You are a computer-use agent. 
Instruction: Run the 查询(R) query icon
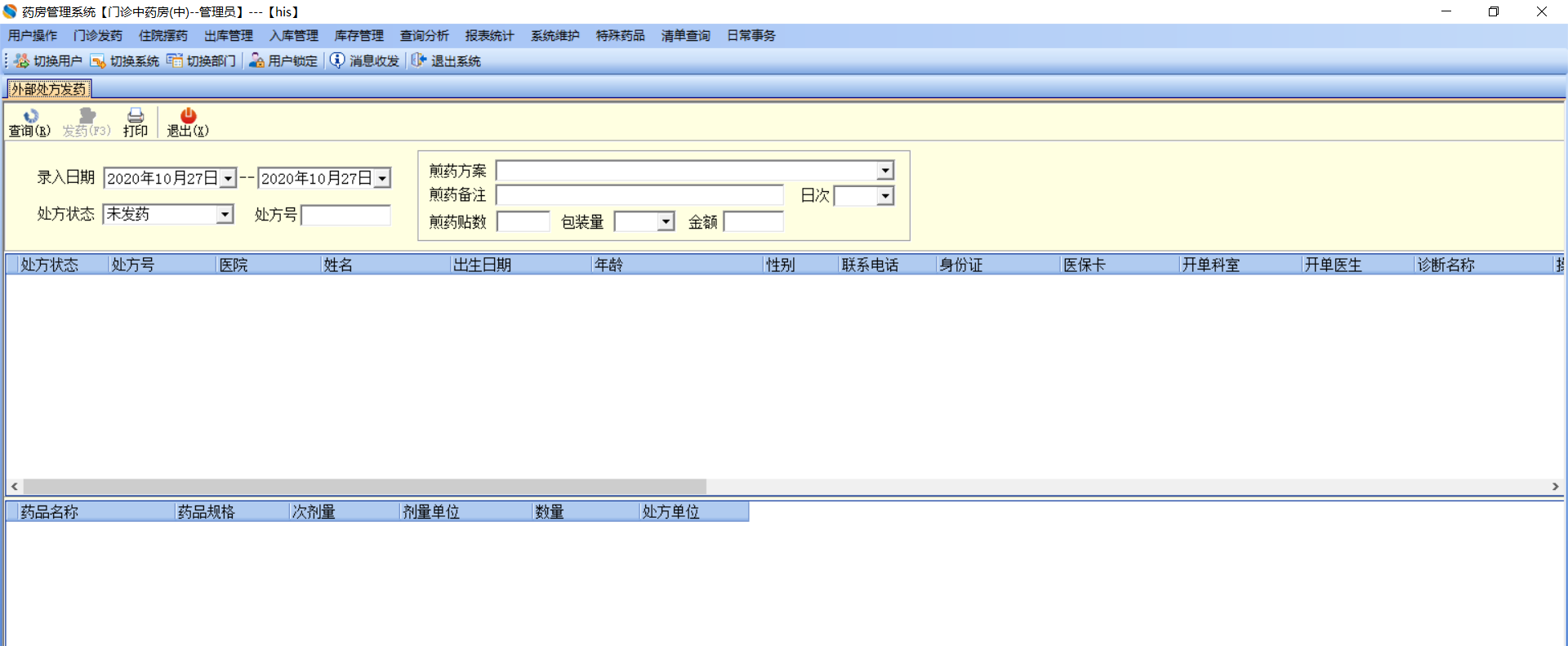30,116
